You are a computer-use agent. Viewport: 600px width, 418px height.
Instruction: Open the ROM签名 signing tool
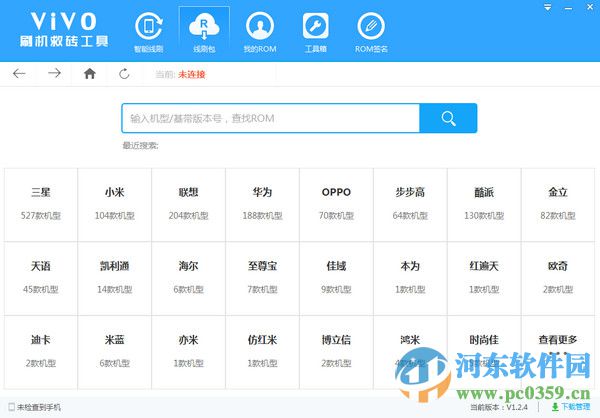[x=371, y=32]
